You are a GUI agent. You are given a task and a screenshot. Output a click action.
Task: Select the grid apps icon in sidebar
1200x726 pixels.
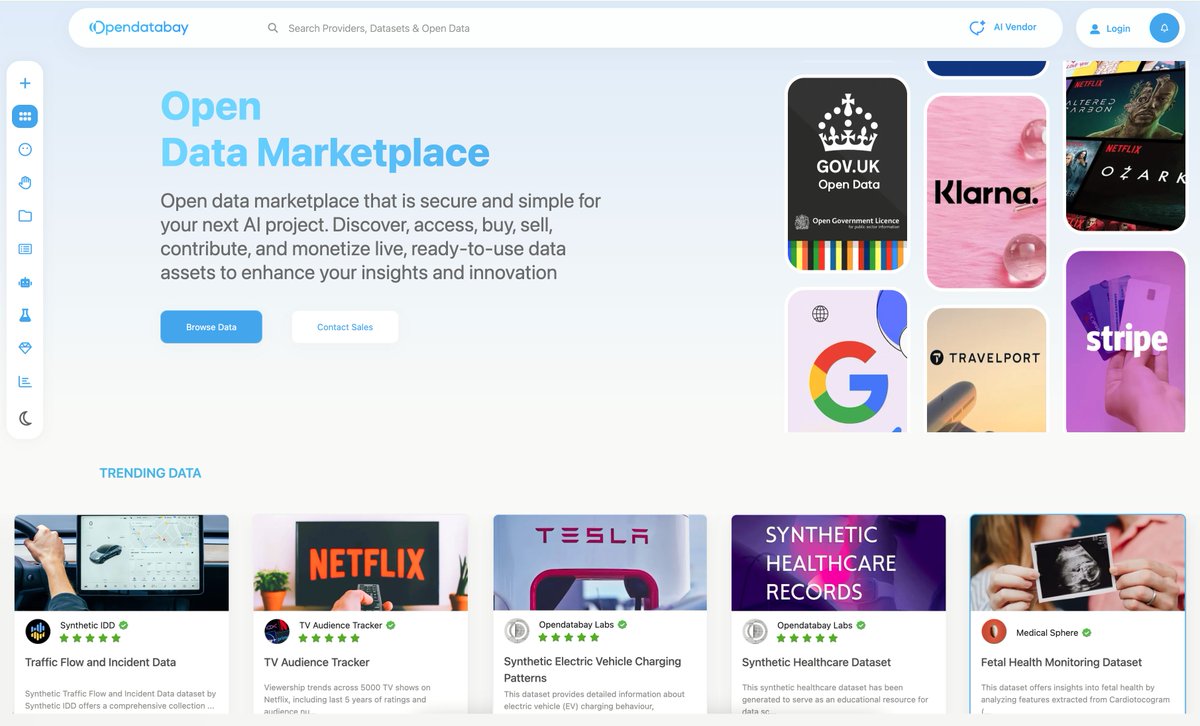coord(25,116)
